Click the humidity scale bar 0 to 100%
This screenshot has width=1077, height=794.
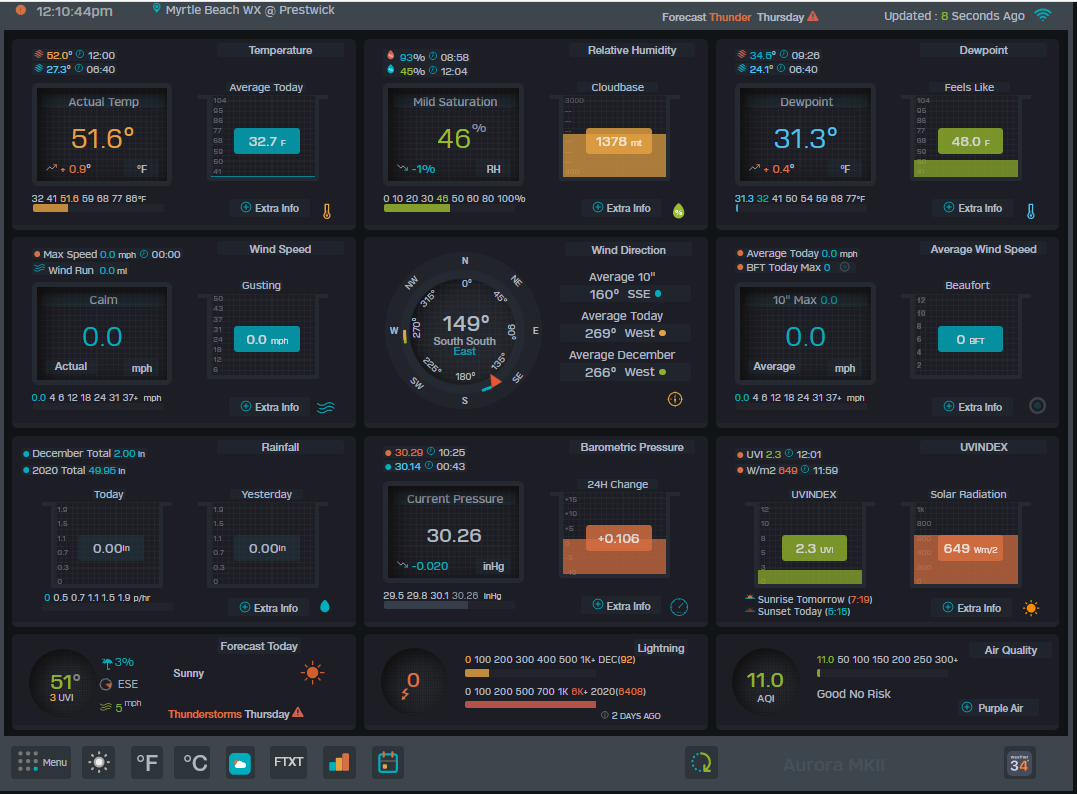[x=450, y=208]
